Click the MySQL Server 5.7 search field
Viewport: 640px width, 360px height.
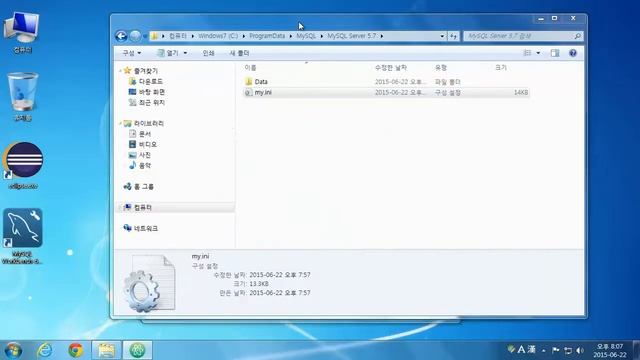click(519, 36)
